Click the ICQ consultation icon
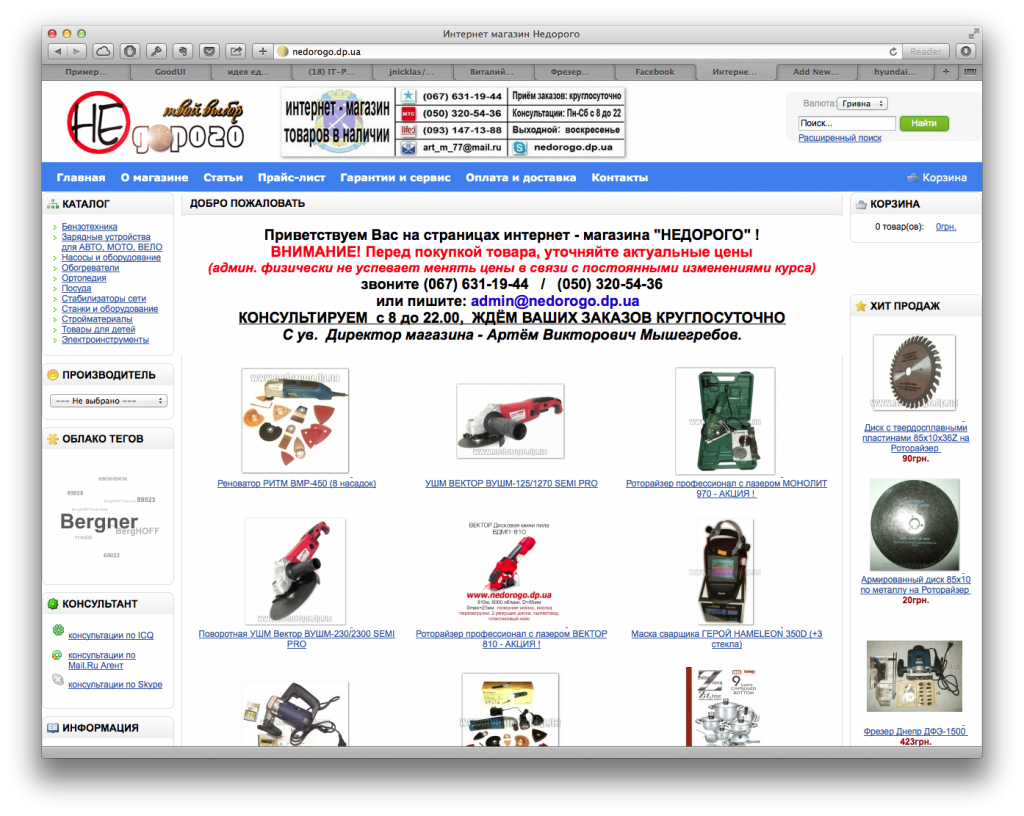 58,628
